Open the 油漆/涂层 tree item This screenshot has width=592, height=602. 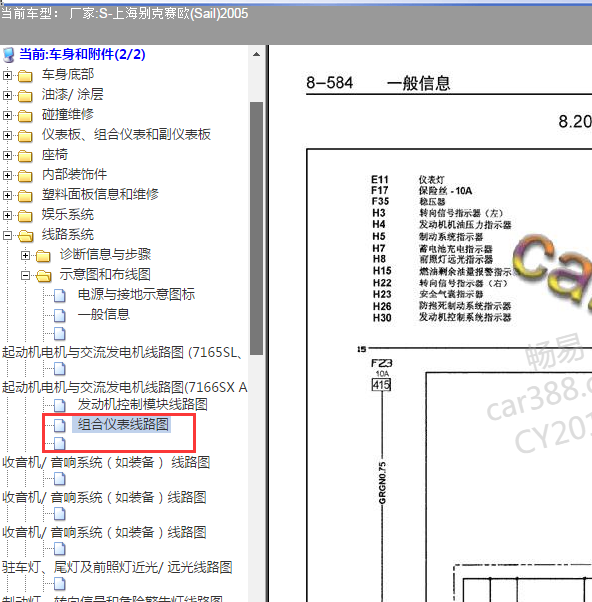point(73,94)
